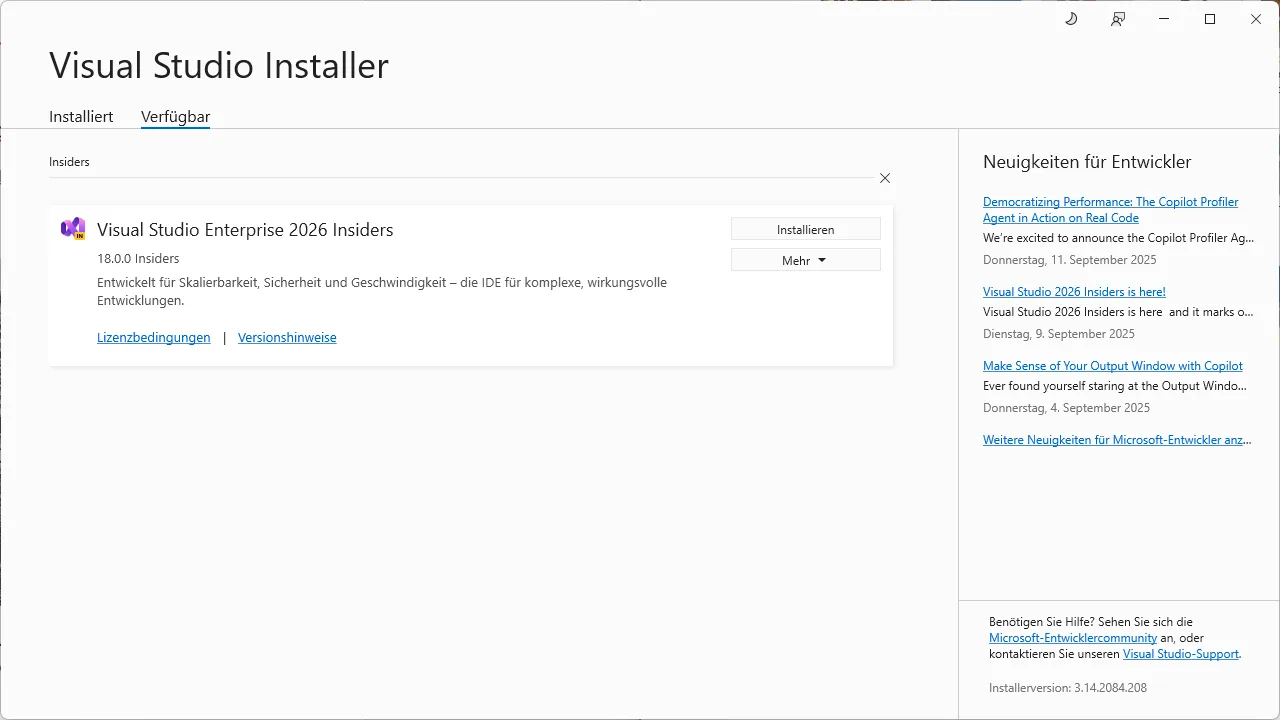
Task: Open 'Visual Studio 2026 Insiders is here!' news
Action: pyautogui.click(x=1074, y=292)
